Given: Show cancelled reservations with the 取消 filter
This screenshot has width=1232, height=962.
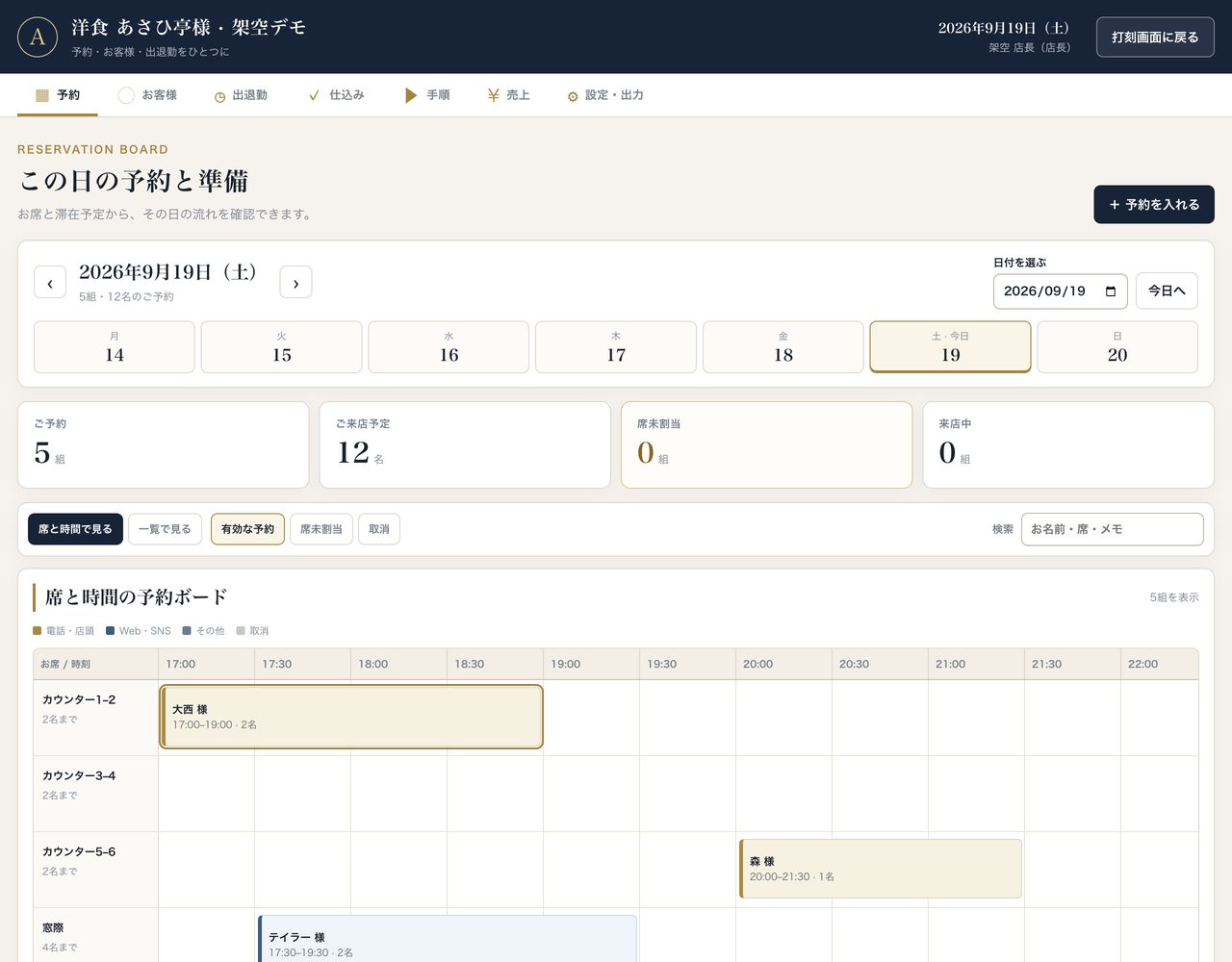Looking at the screenshot, I should pos(379,529).
